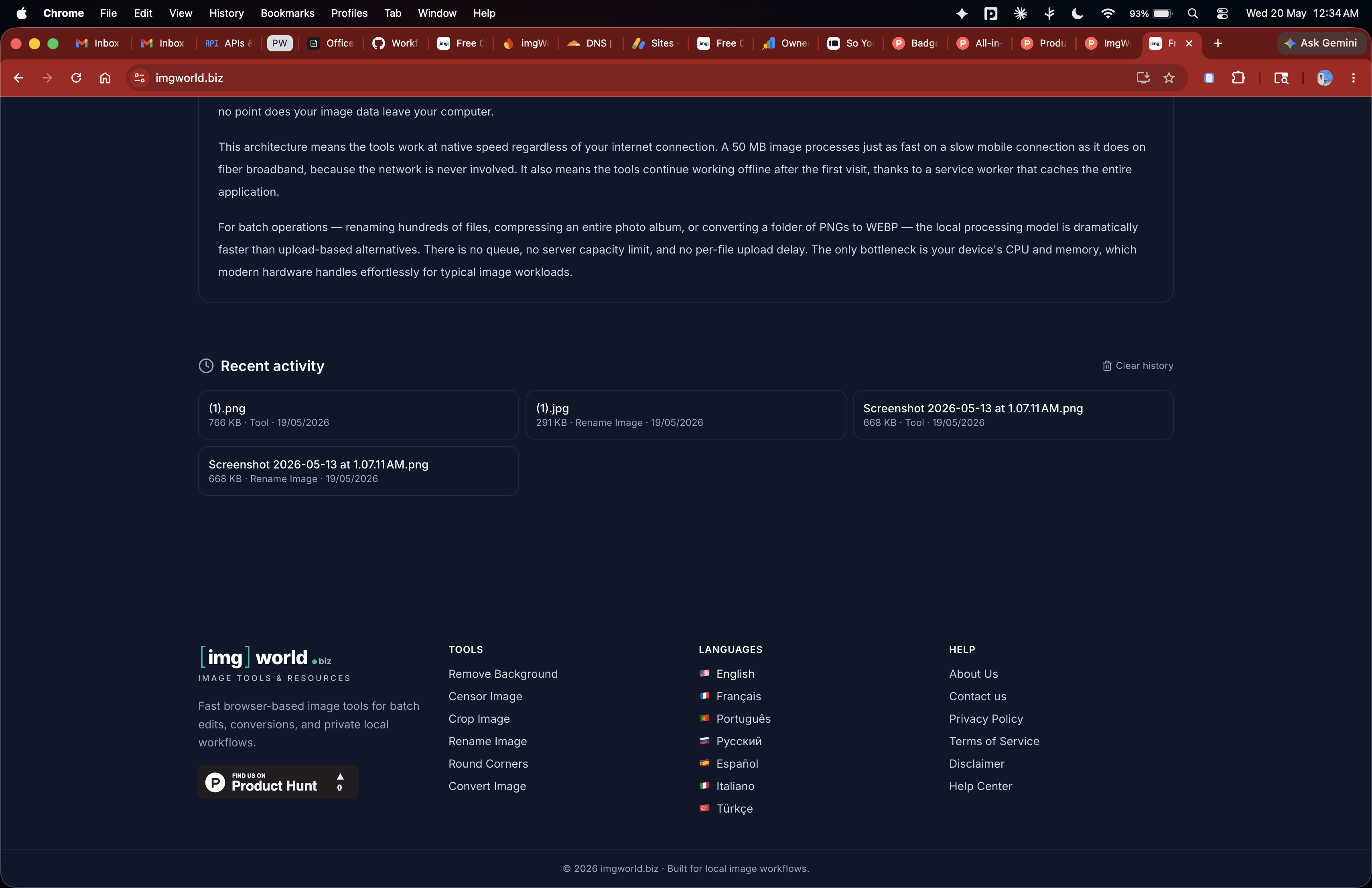
Task: Open the Wi-Fi status menu
Action: 1107,13
